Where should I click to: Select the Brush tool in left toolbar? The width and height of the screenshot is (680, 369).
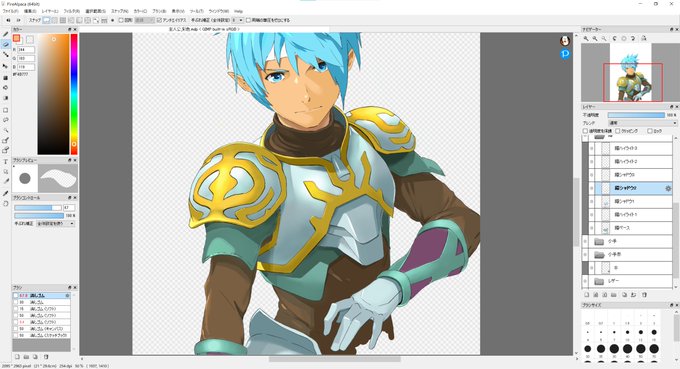[6, 34]
